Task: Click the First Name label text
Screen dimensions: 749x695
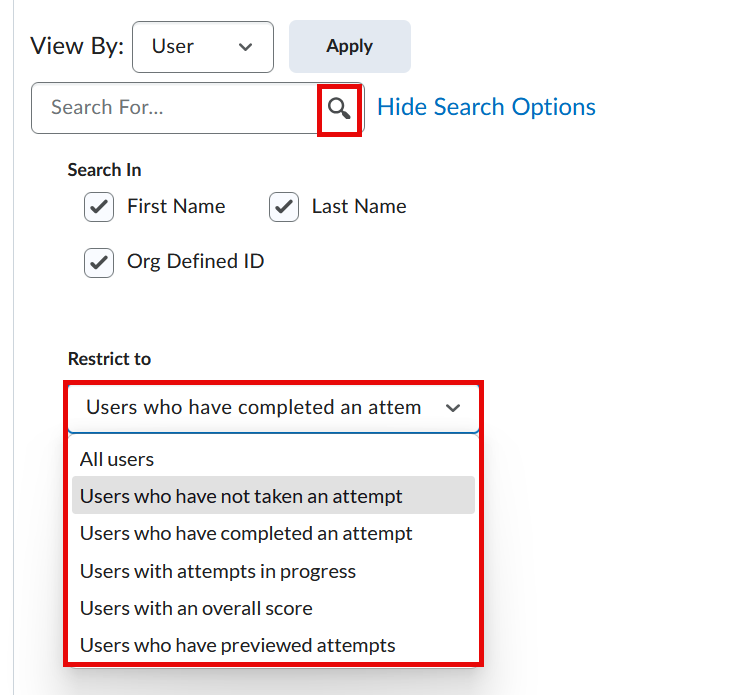Action: (x=176, y=207)
